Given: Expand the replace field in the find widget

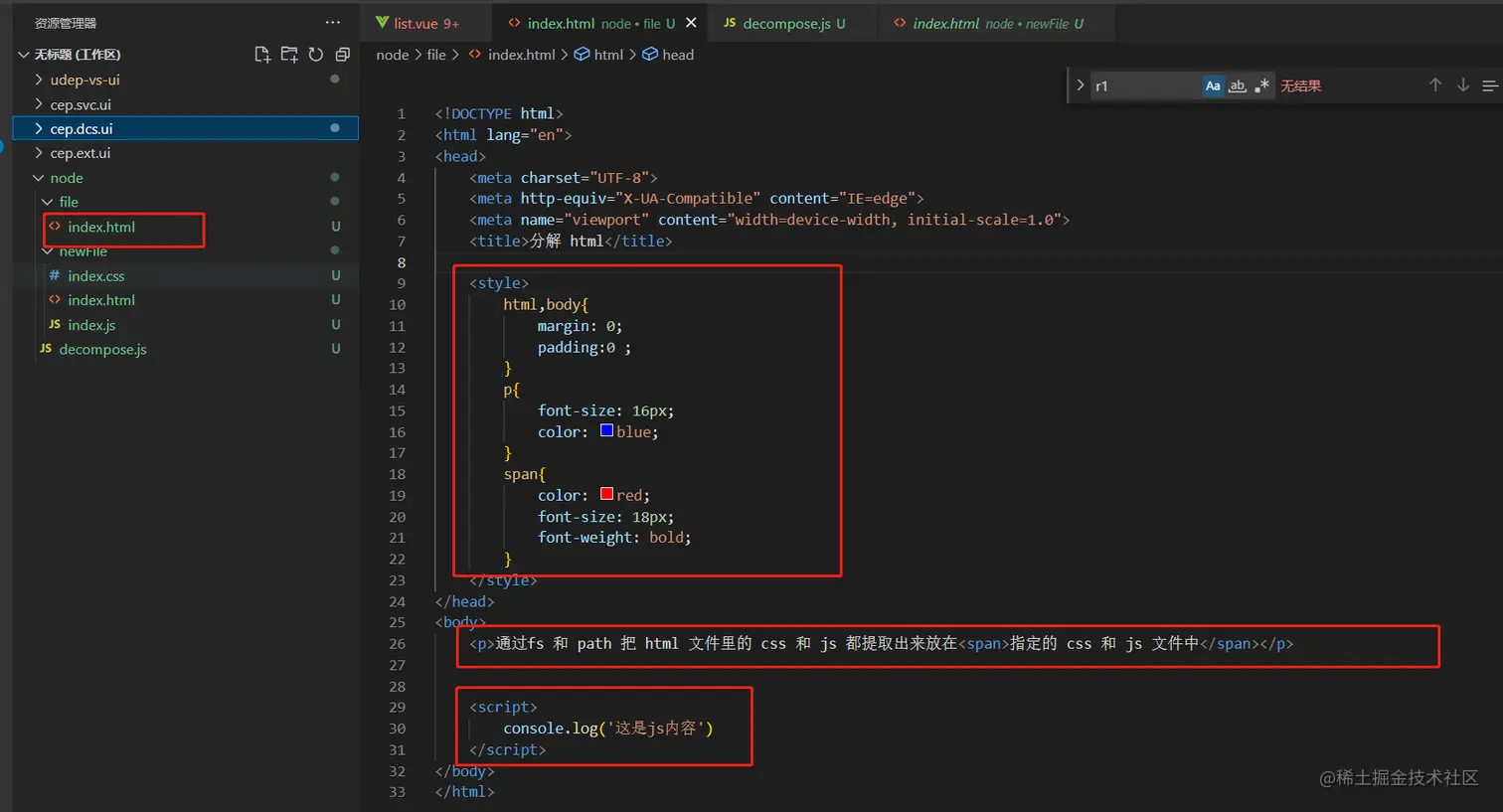Looking at the screenshot, I should [x=1080, y=85].
